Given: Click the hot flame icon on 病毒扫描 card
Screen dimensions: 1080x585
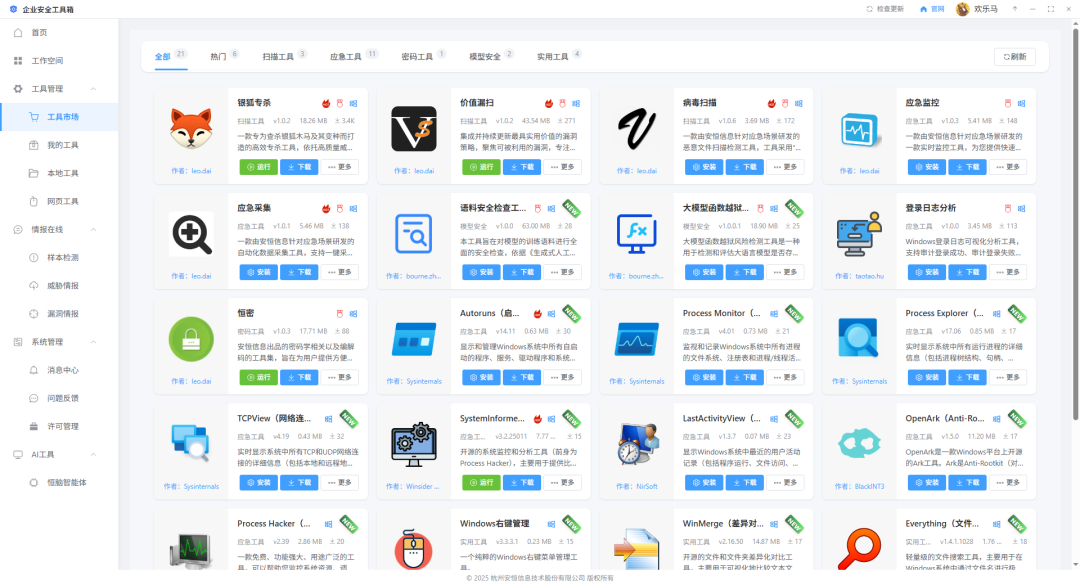Looking at the screenshot, I should 771,103.
